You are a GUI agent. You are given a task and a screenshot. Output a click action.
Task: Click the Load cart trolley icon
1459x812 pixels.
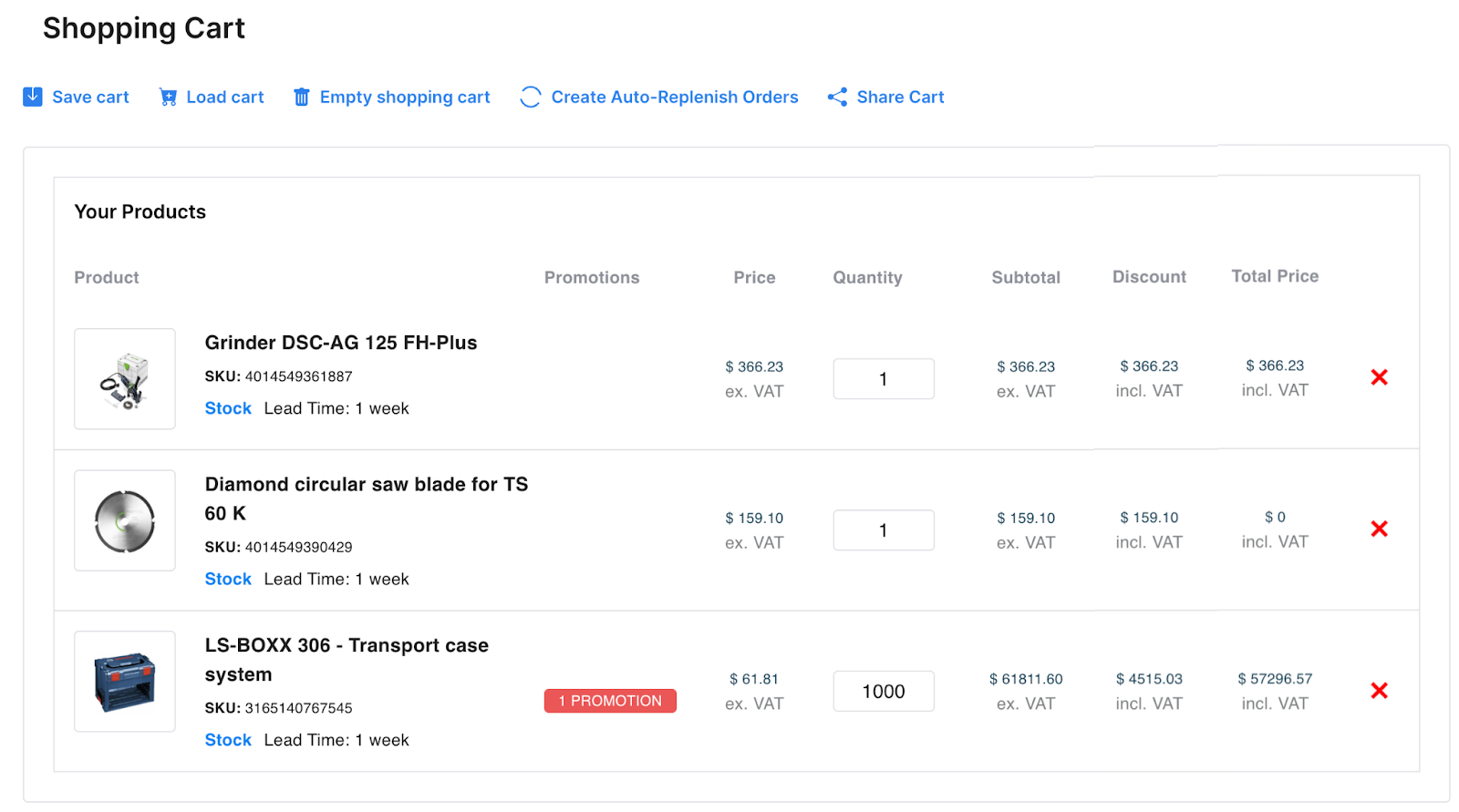click(x=168, y=97)
